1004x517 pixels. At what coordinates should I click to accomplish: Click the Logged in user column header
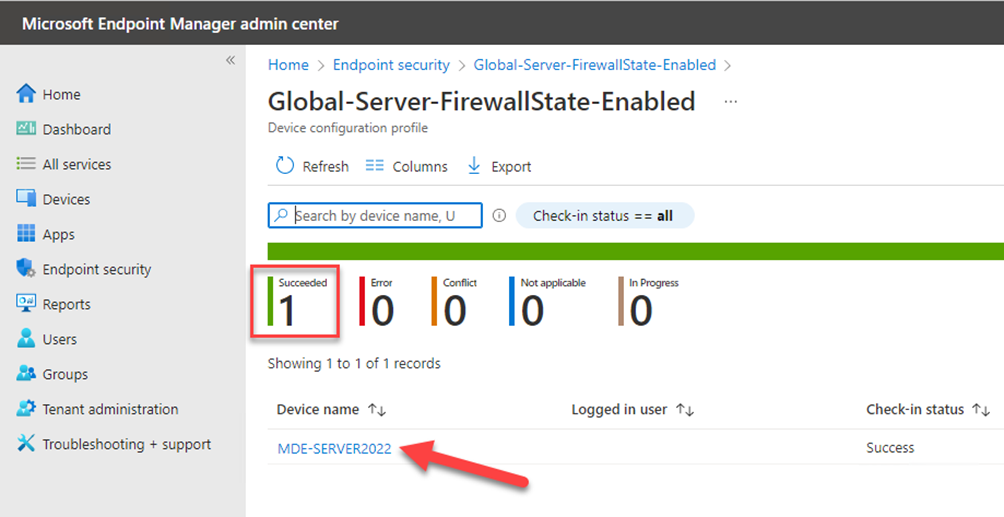(619, 409)
